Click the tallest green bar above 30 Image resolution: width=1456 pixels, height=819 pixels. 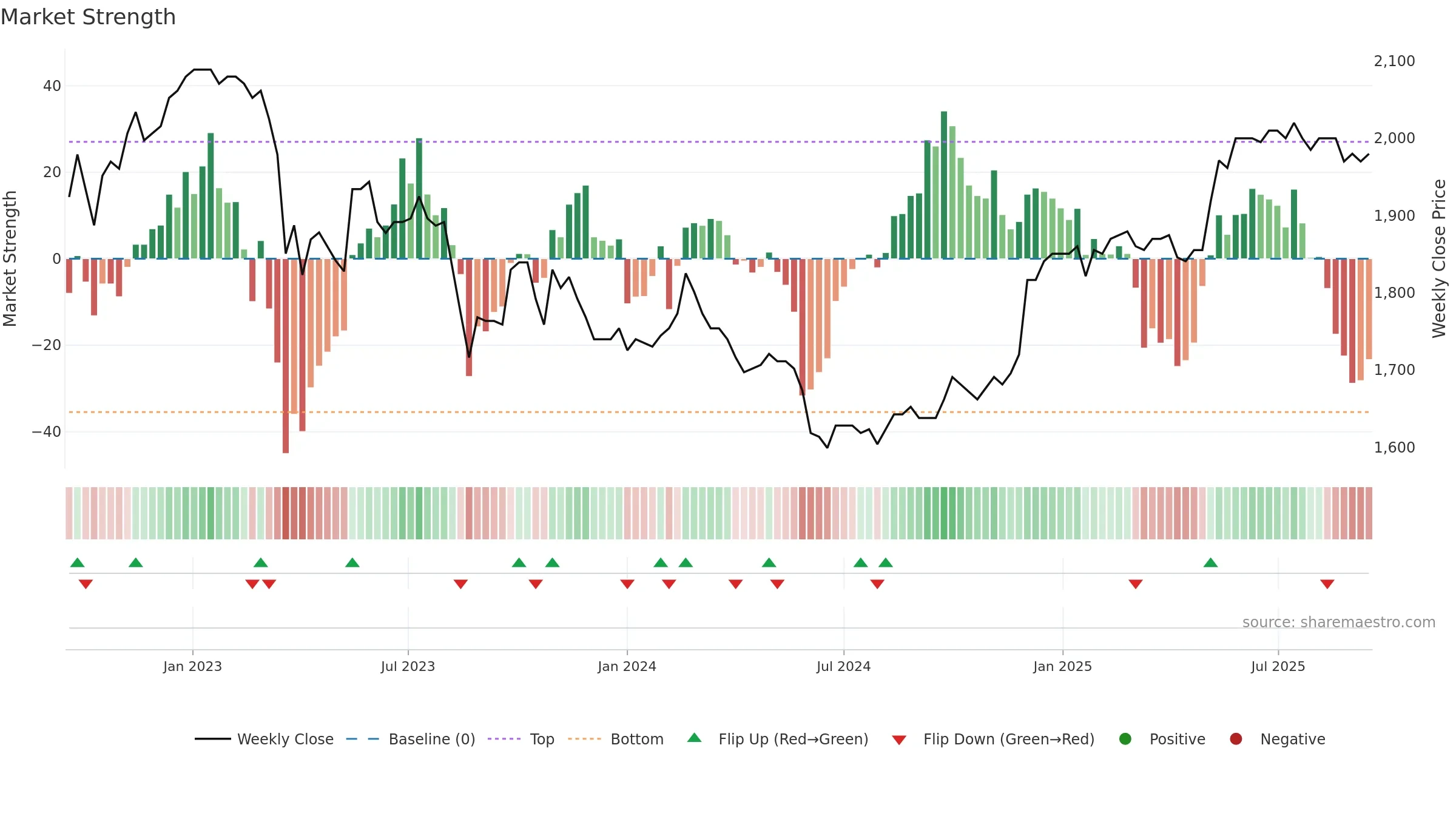coord(944,185)
